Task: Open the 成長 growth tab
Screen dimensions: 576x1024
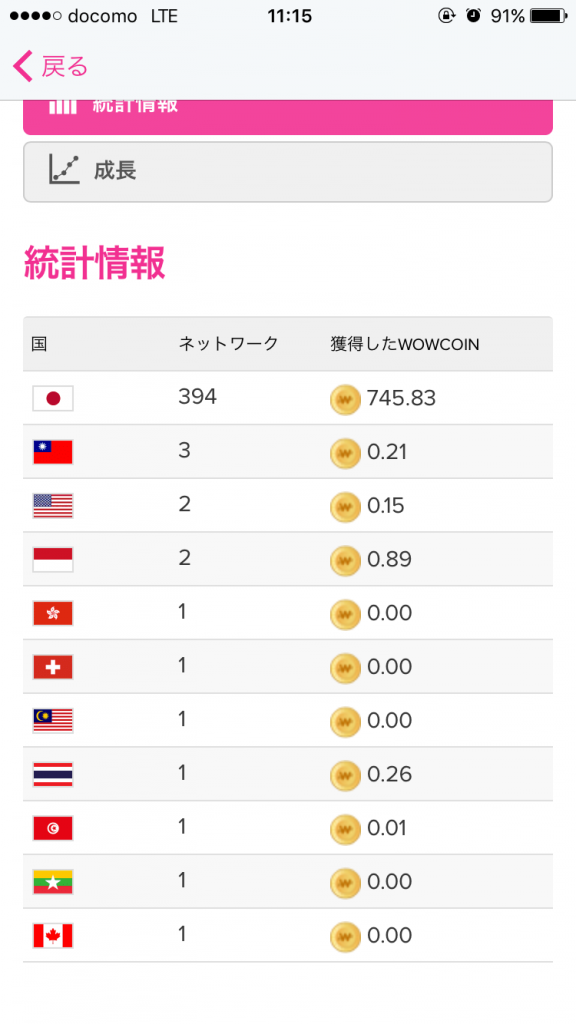Action: 288,172
